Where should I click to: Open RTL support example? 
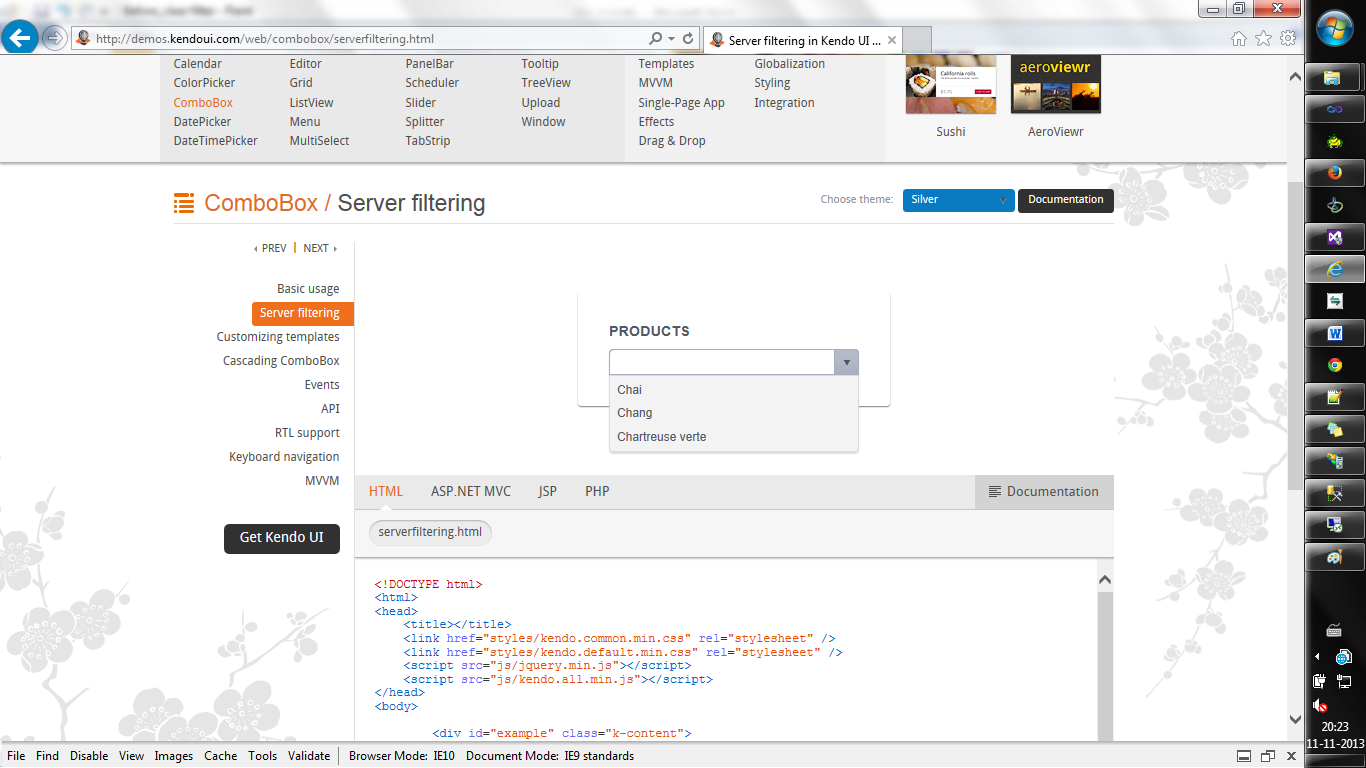307,433
